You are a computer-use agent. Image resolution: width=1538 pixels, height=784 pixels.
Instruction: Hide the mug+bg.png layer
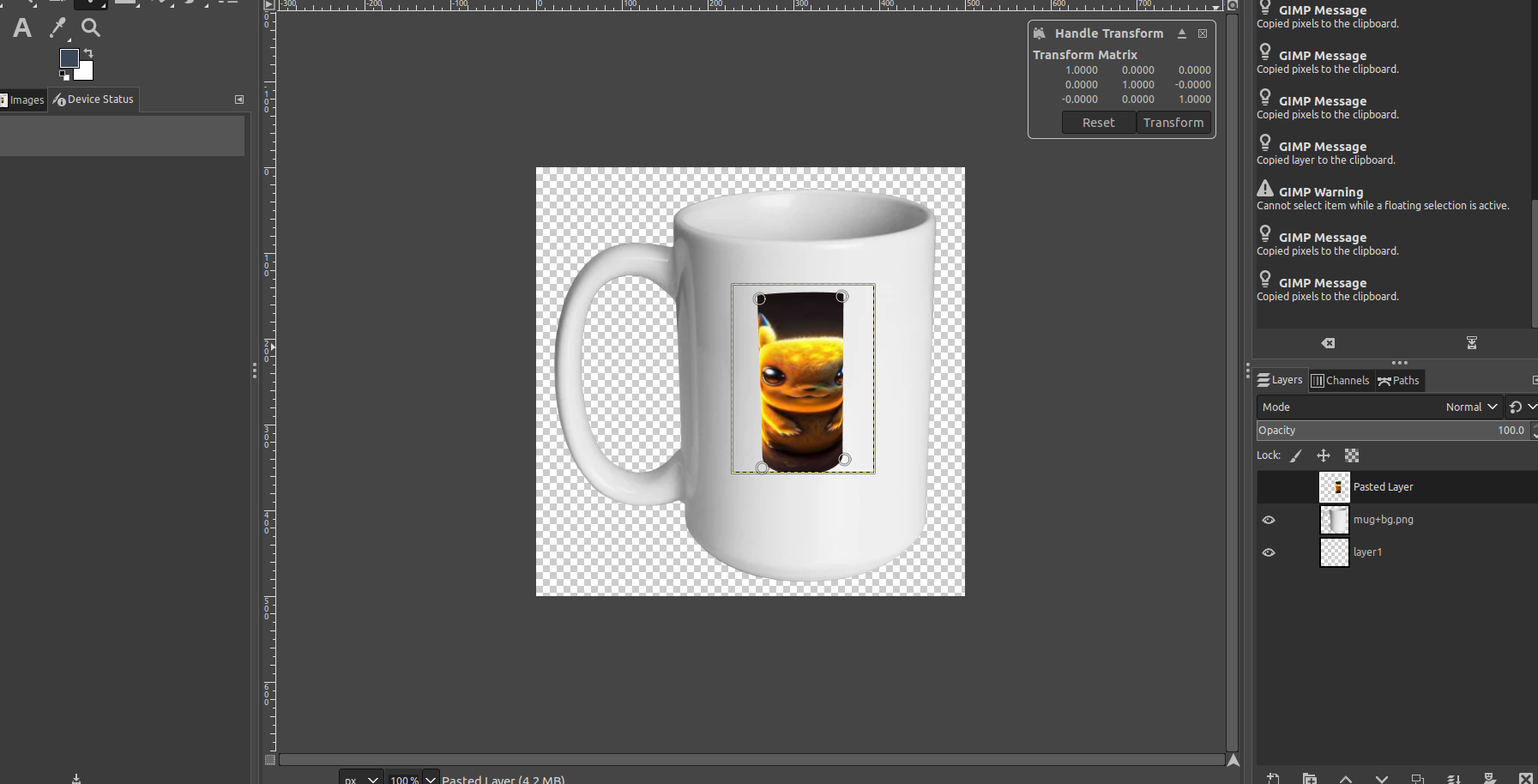point(1269,520)
